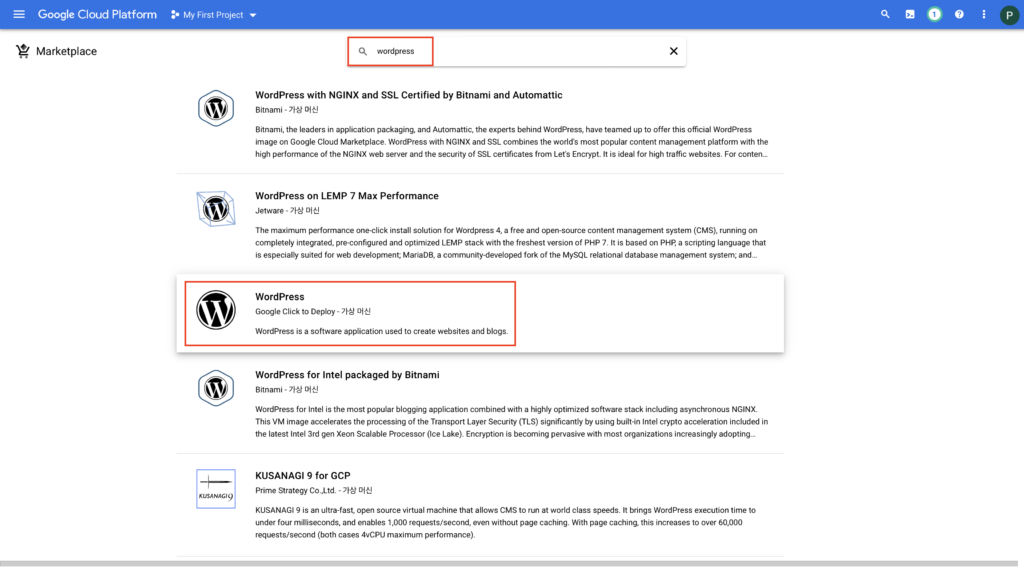Click the KUSANAGI 9 ultra-fast description text
This screenshot has width=1024, height=567.
(505, 523)
